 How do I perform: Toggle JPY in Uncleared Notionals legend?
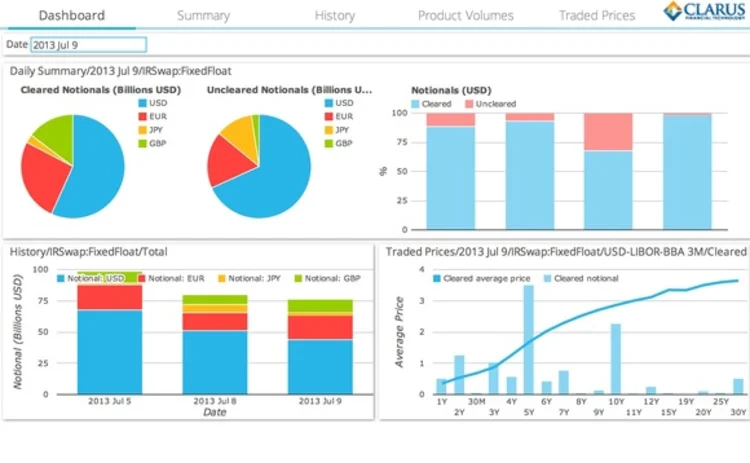pyautogui.click(x=337, y=130)
